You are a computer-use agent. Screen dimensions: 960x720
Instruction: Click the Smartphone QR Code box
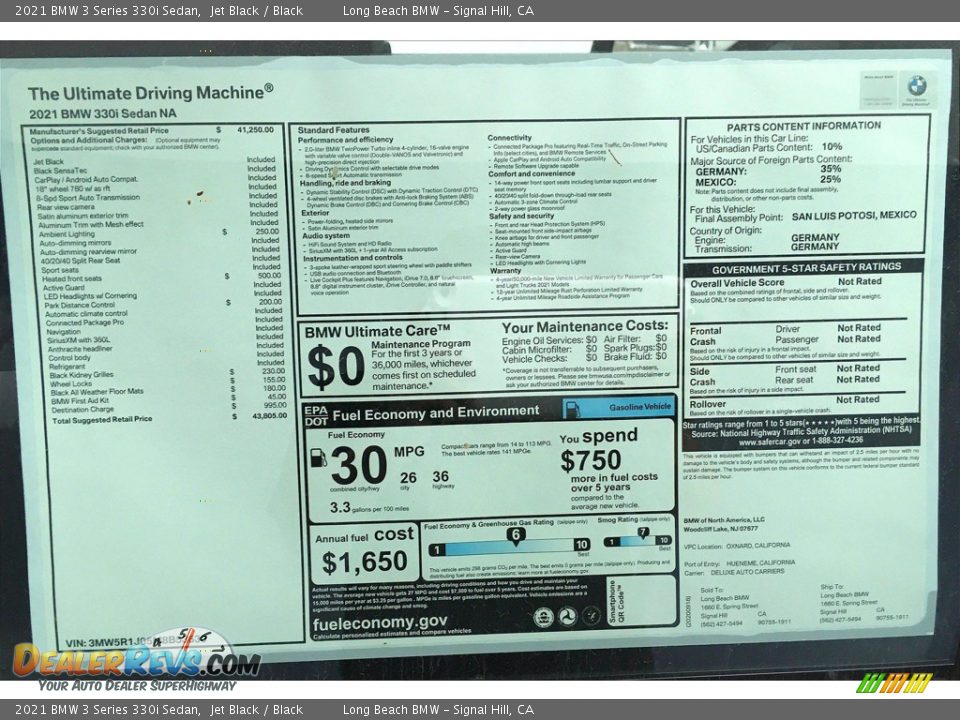coord(642,601)
